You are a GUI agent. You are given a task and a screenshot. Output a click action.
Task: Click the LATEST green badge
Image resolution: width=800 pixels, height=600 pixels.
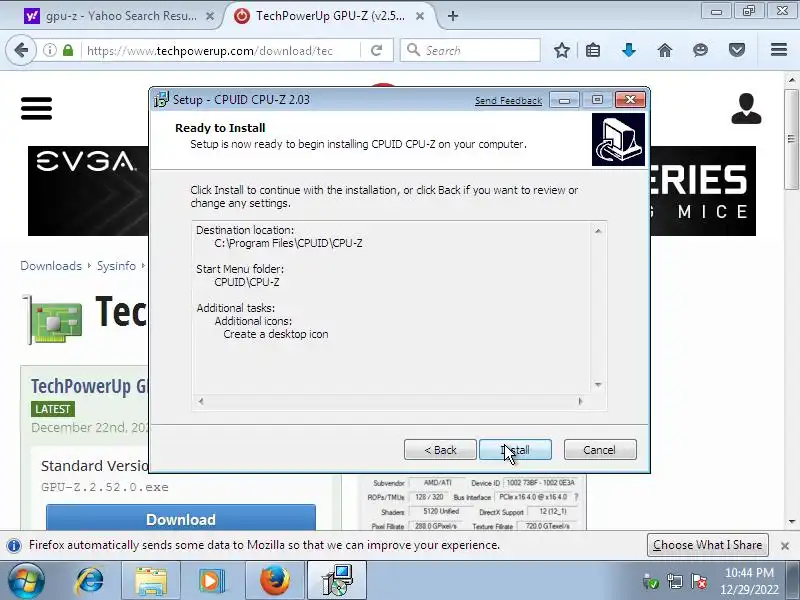click(x=53, y=409)
